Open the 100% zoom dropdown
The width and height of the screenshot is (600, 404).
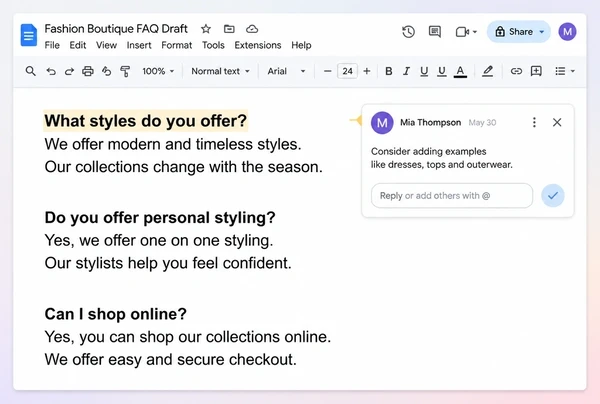coord(158,71)
